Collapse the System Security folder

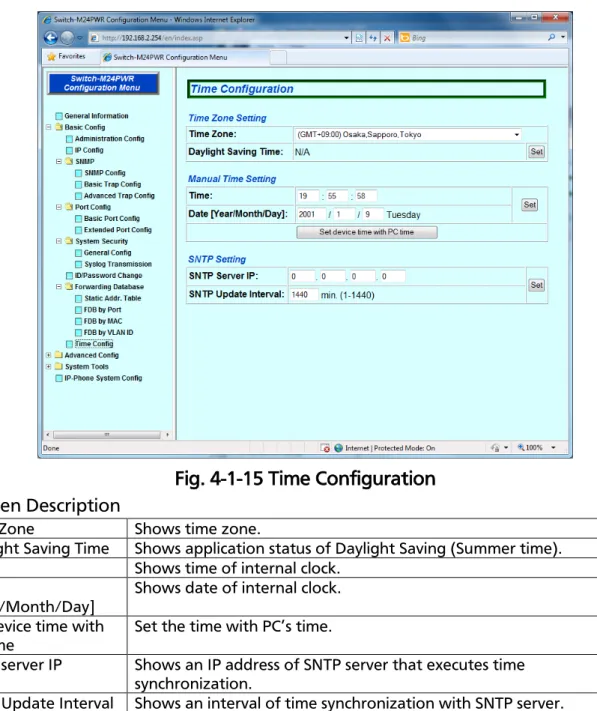(x=58, y=241)
